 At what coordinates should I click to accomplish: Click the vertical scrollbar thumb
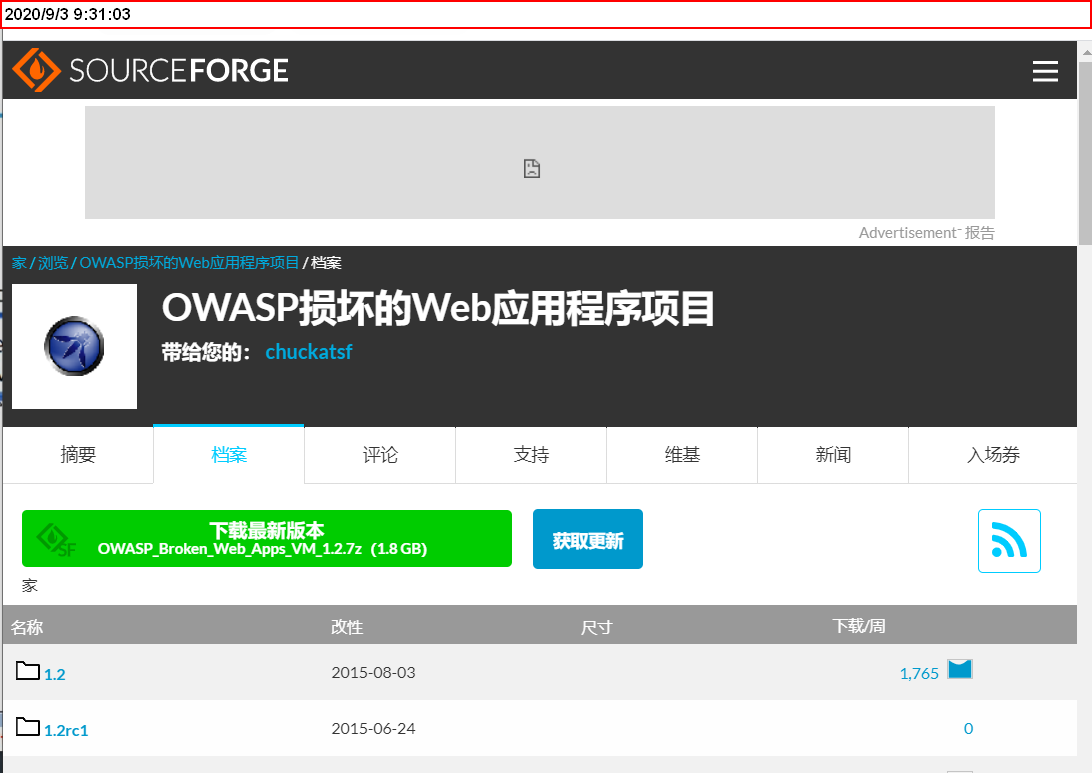[x=1085, y=153]
